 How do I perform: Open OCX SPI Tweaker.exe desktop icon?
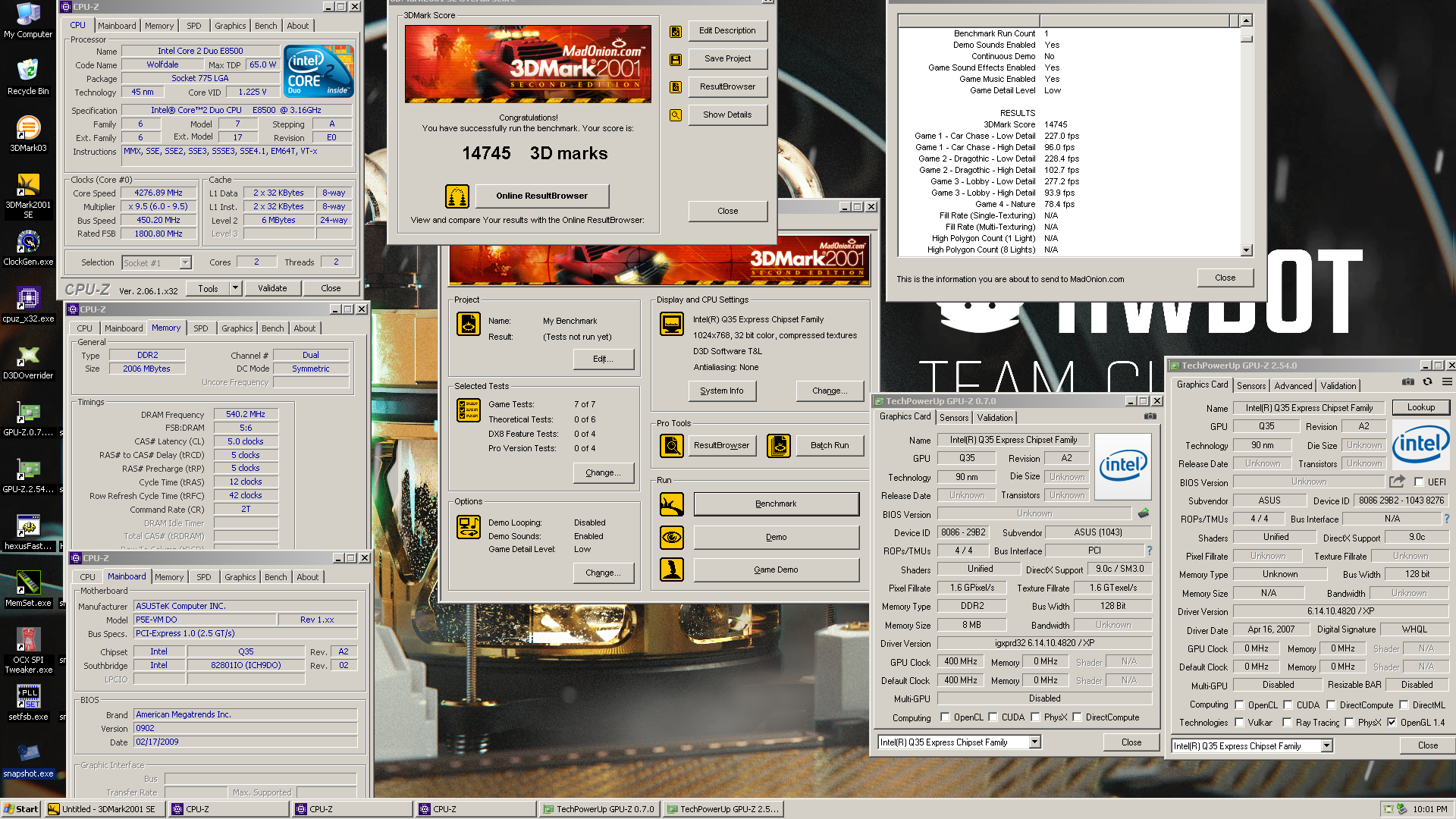click(28, 651)
